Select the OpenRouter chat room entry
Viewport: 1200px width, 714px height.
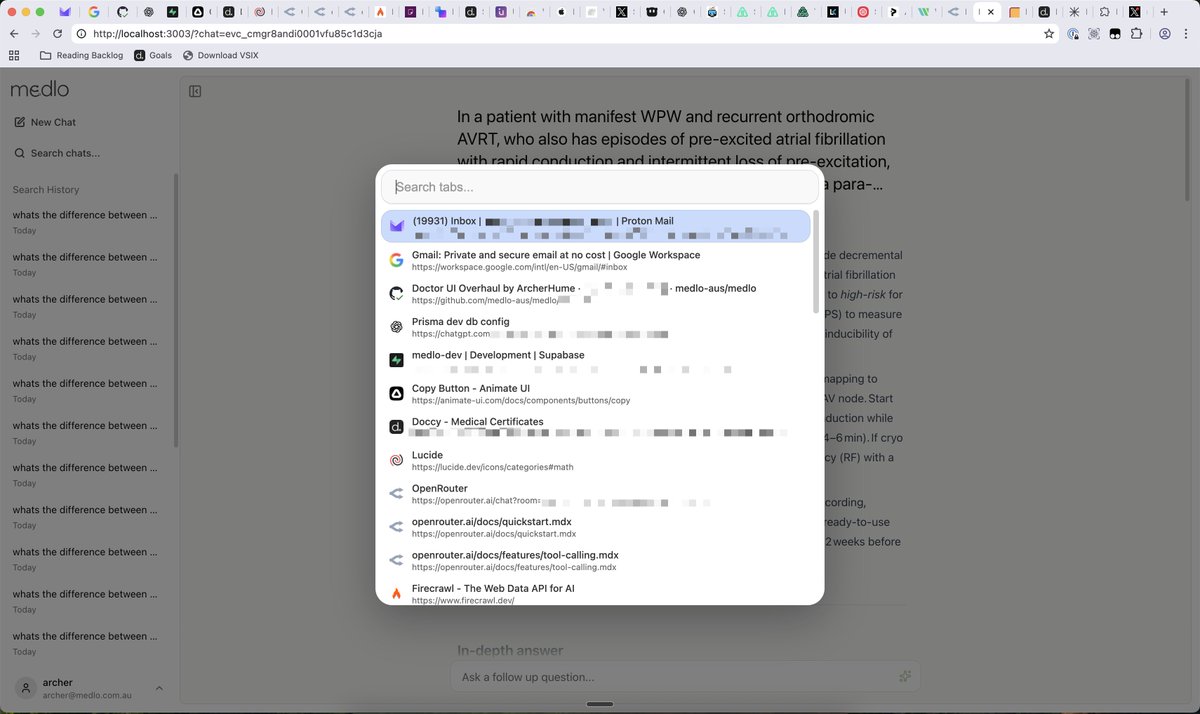596,493
